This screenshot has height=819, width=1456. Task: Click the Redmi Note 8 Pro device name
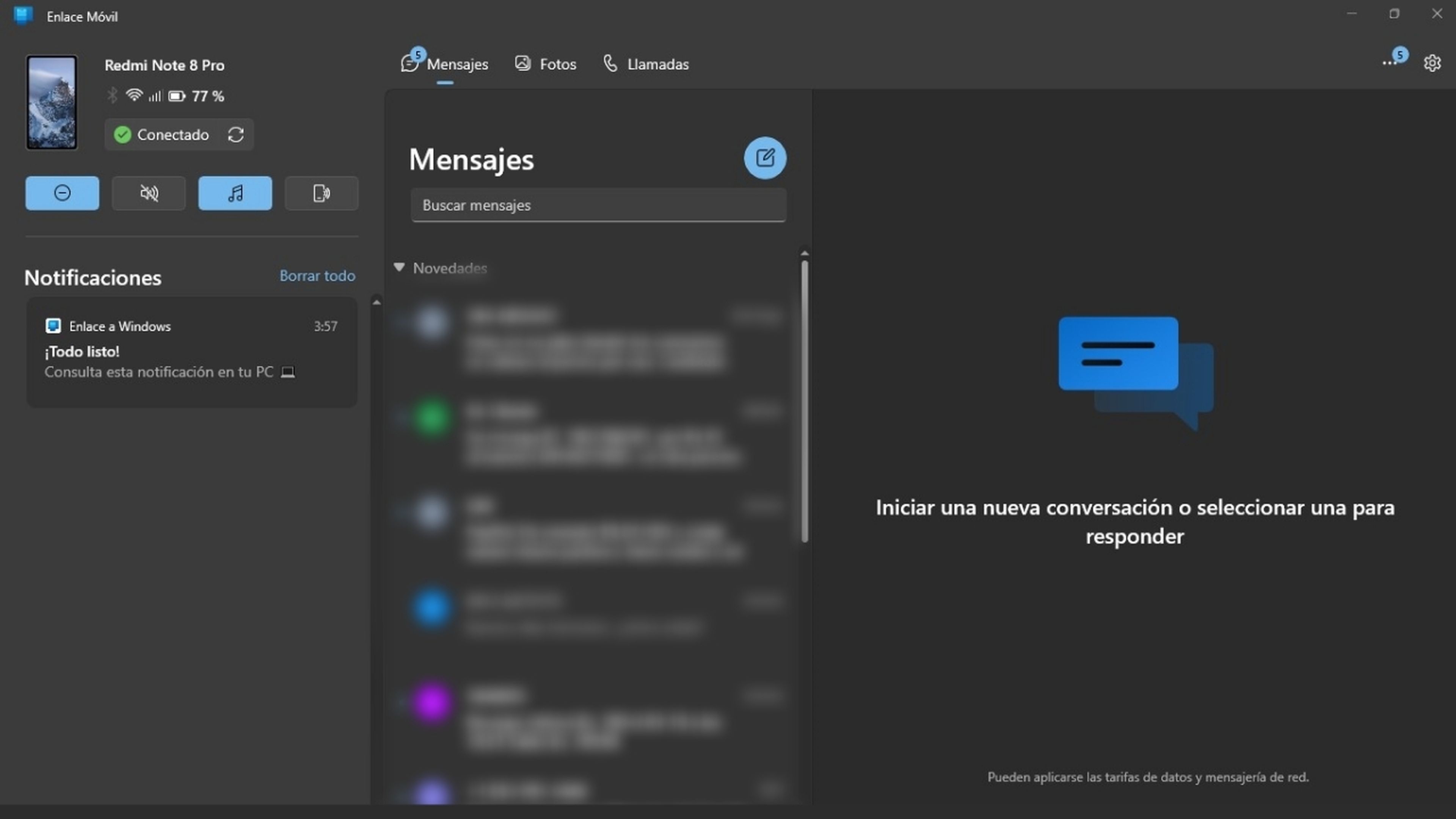[x=165, y=65]
